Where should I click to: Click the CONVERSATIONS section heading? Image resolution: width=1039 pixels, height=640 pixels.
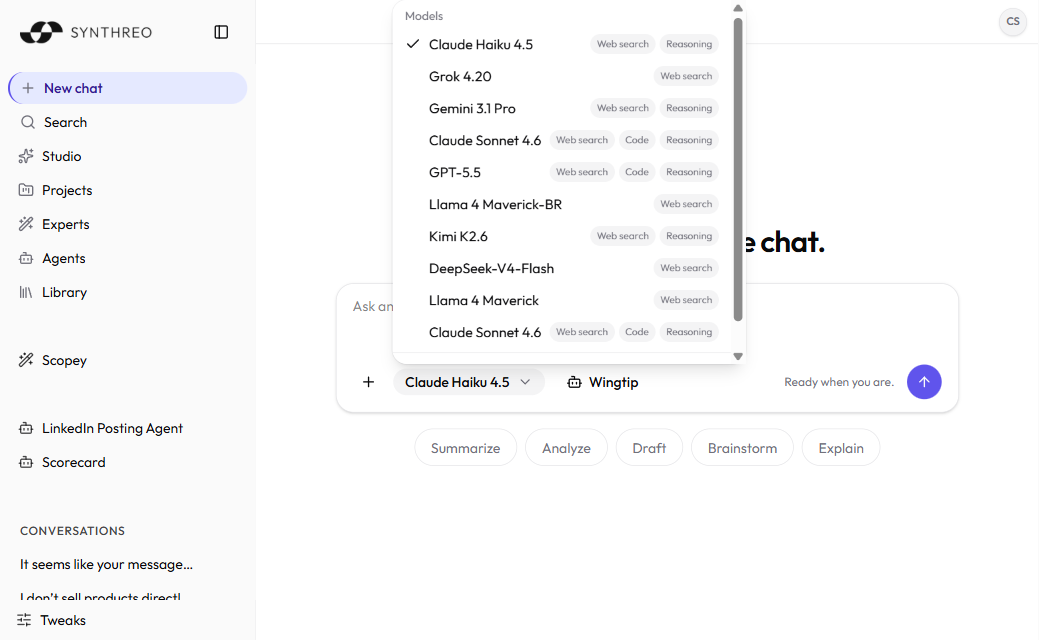(72, 531)
